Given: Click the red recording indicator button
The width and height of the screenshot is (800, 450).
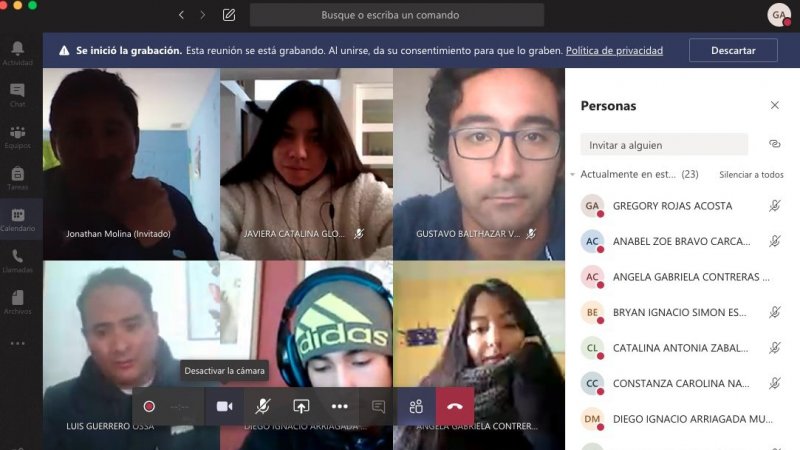Looking at the screenshot, I should point(149,406).
